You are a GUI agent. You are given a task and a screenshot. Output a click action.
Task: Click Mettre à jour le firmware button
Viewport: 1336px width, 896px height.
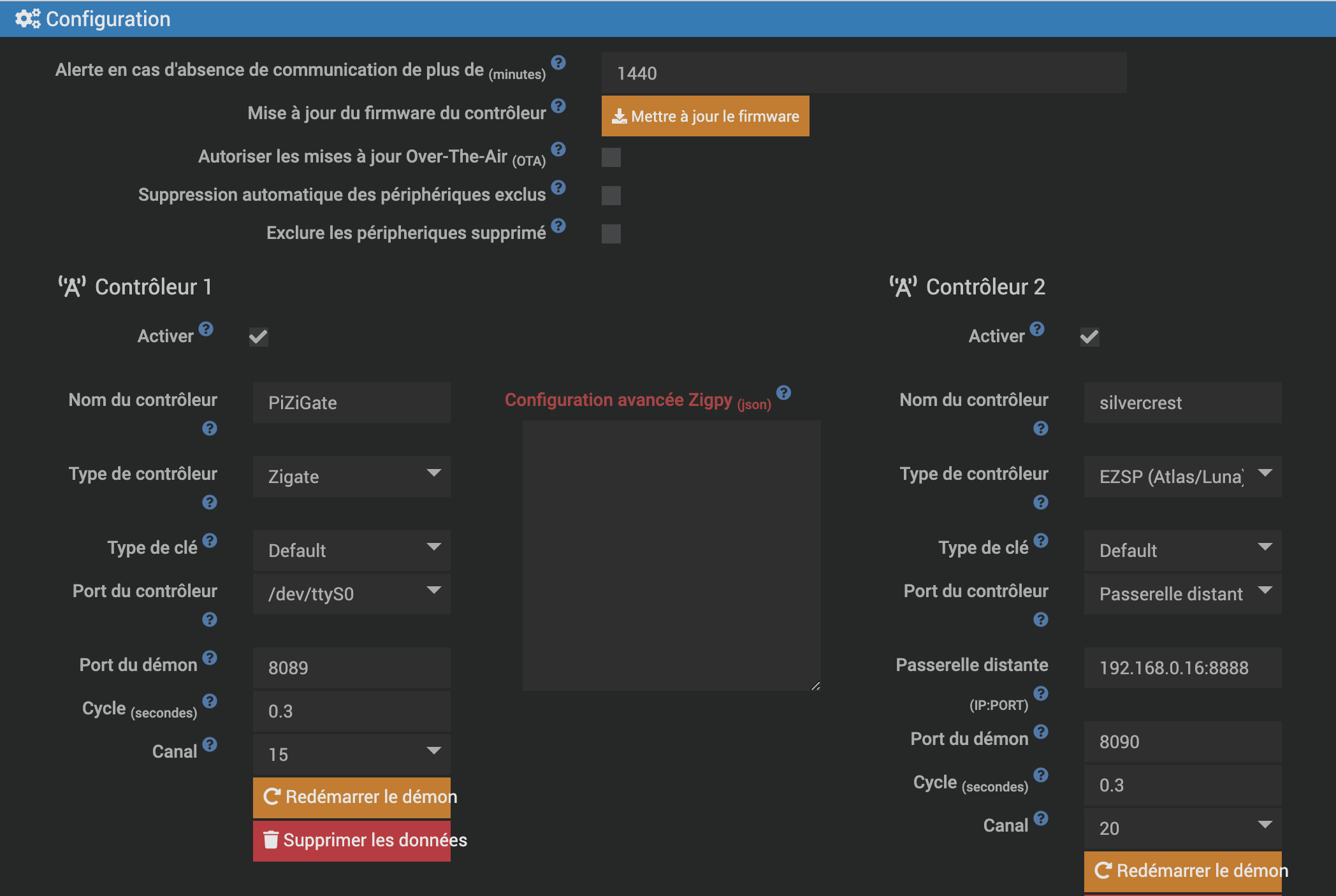[705, 116]
